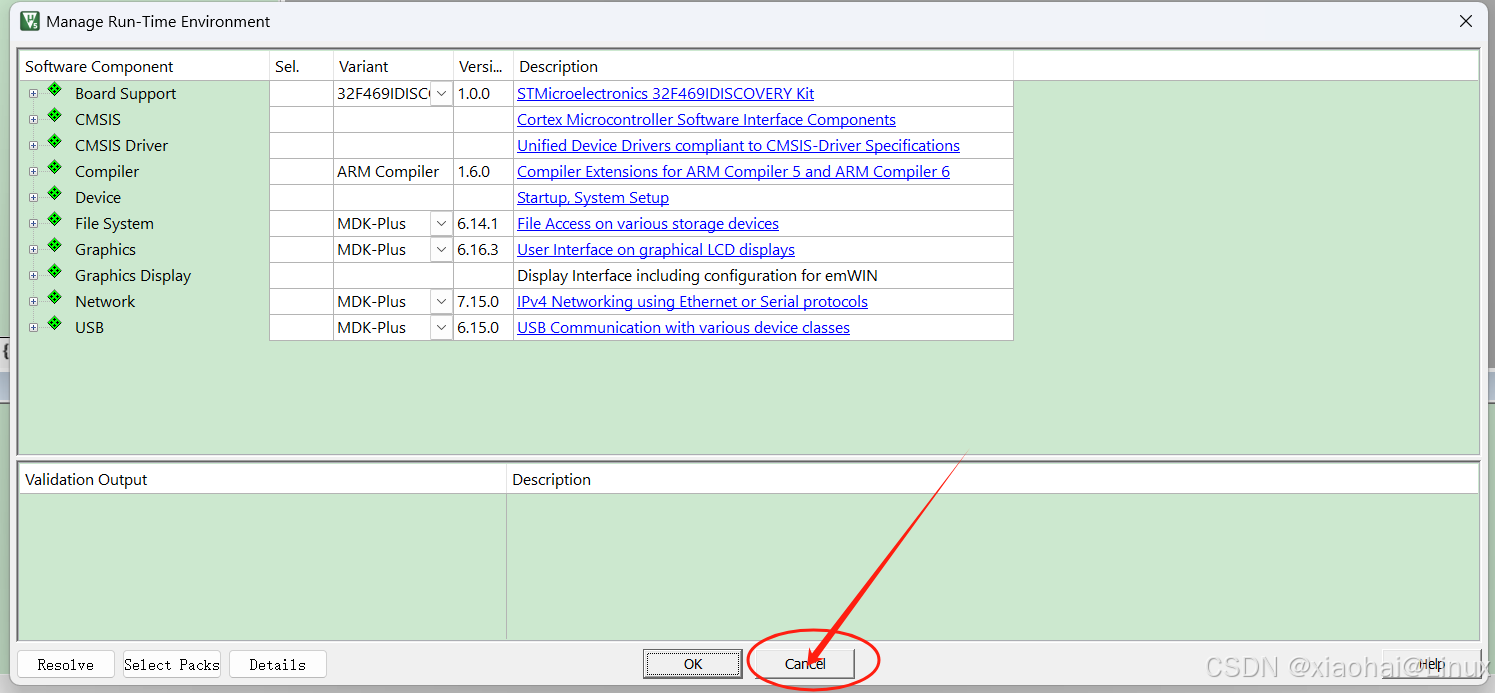
Task: Open Cortex Microcontroller Software Interface Components link
Action: click(706, 120)
